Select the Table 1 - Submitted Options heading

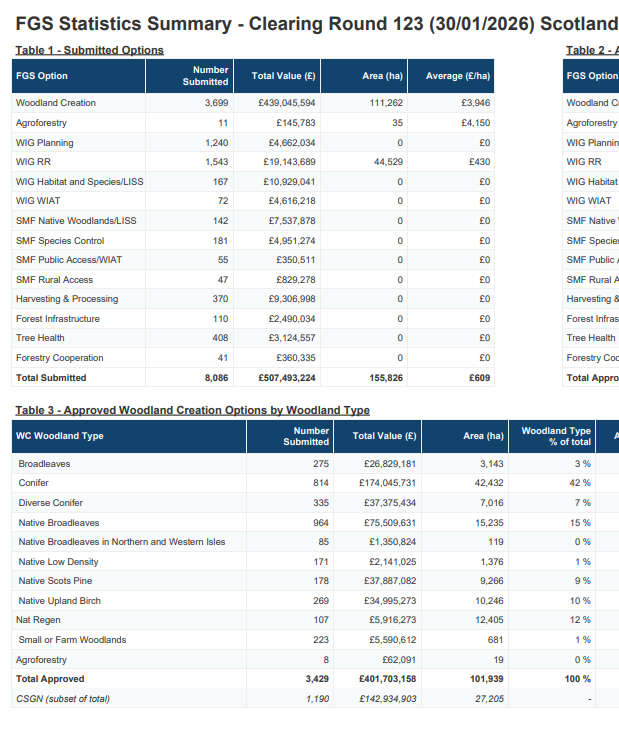[89, 50]
